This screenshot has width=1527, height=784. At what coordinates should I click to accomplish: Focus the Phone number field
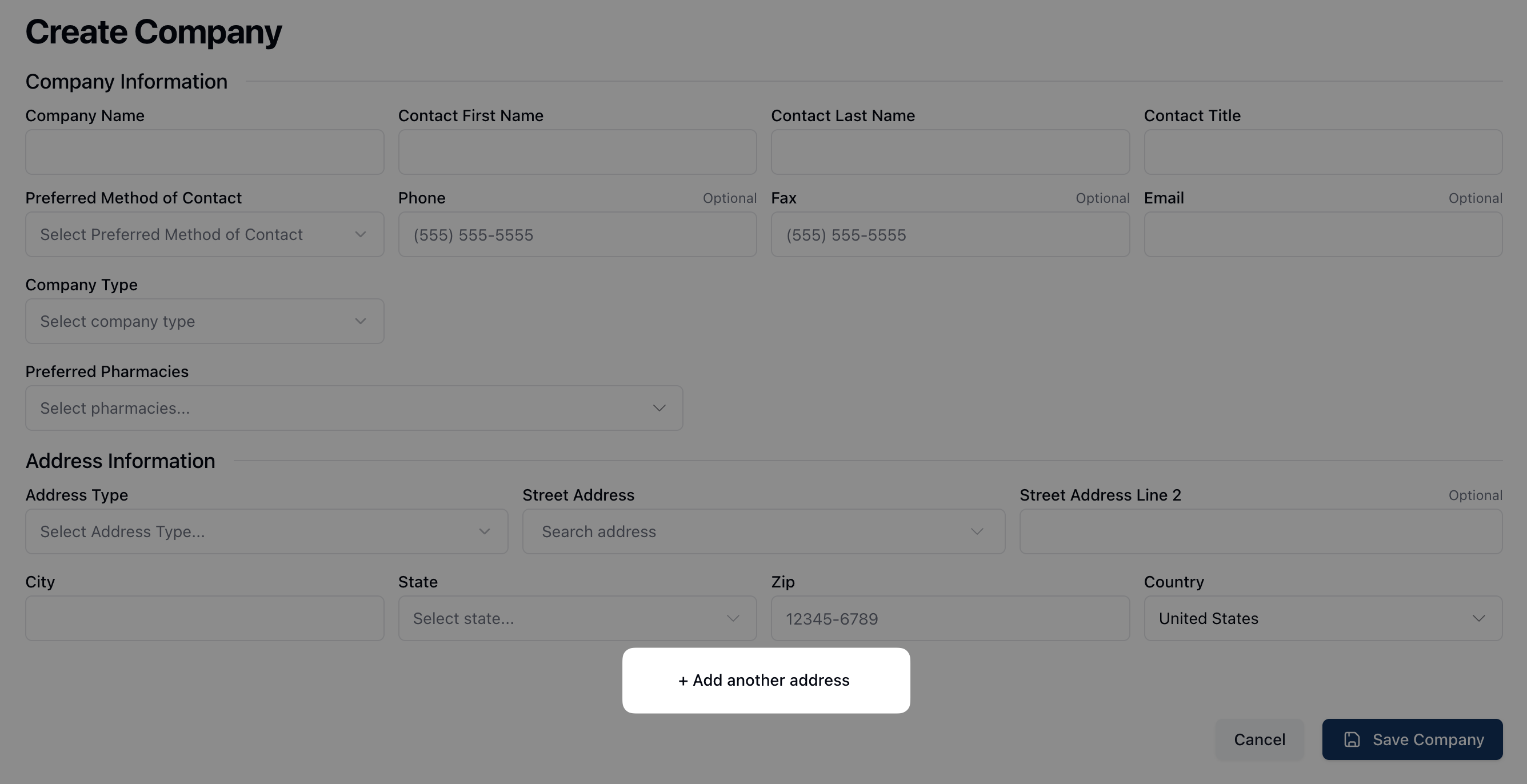[x=577, y=235]
